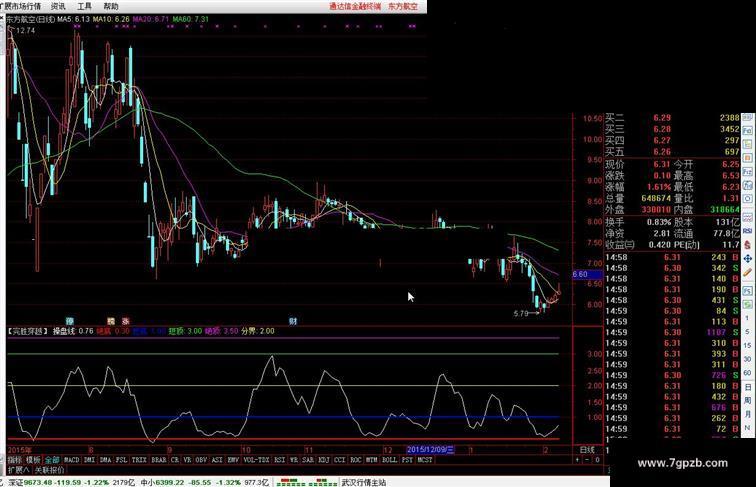Select the OBV indicator tab
Viewport: 756px width, 487px height.
[201, 460]
